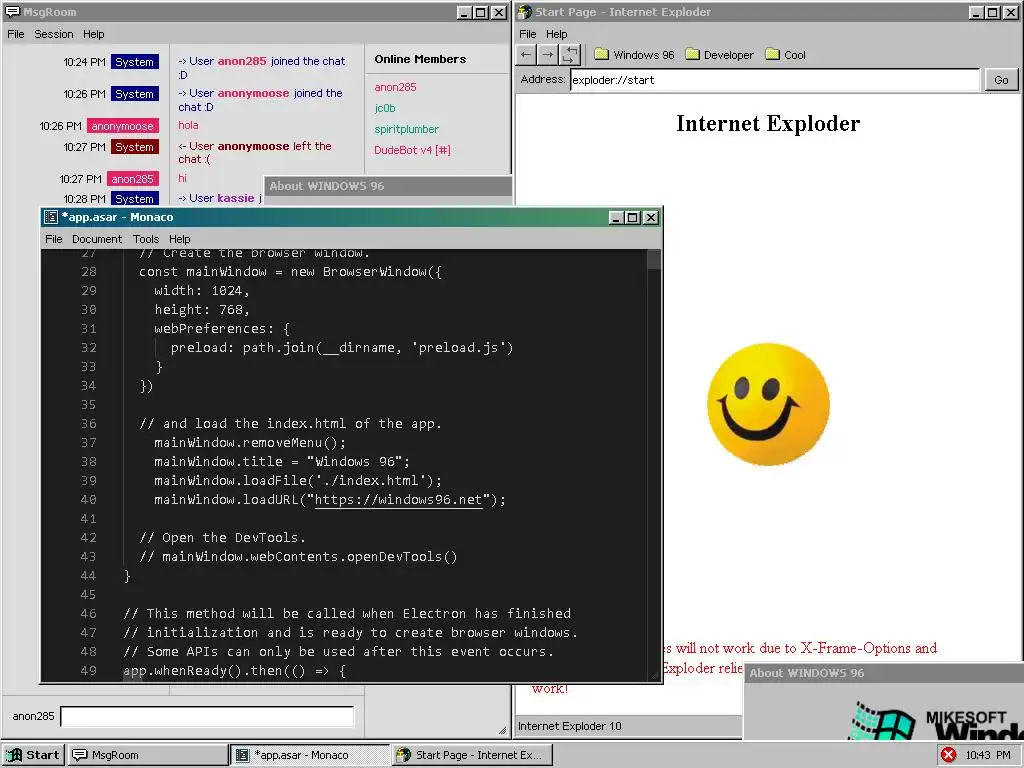Viewport: 1024px width, 768px height.
Task: Click the back arrow in Internet Exploder
Action: (526, 55)
